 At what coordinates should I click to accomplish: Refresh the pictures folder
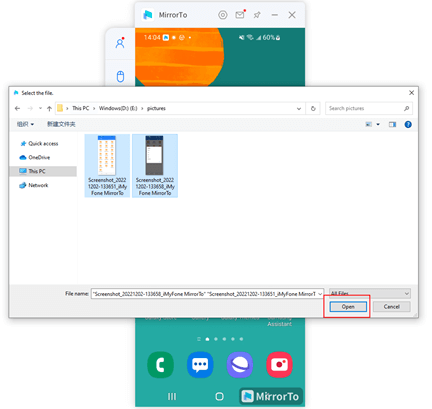[x=313, y=109]
